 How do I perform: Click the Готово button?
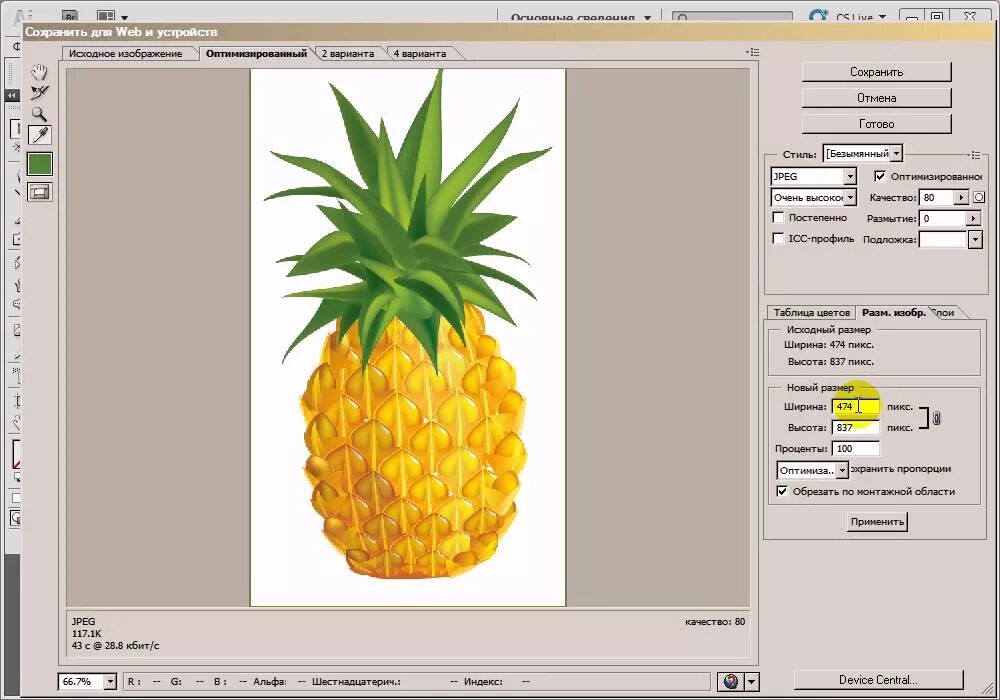pyautogui.click(x=876, y=124)
